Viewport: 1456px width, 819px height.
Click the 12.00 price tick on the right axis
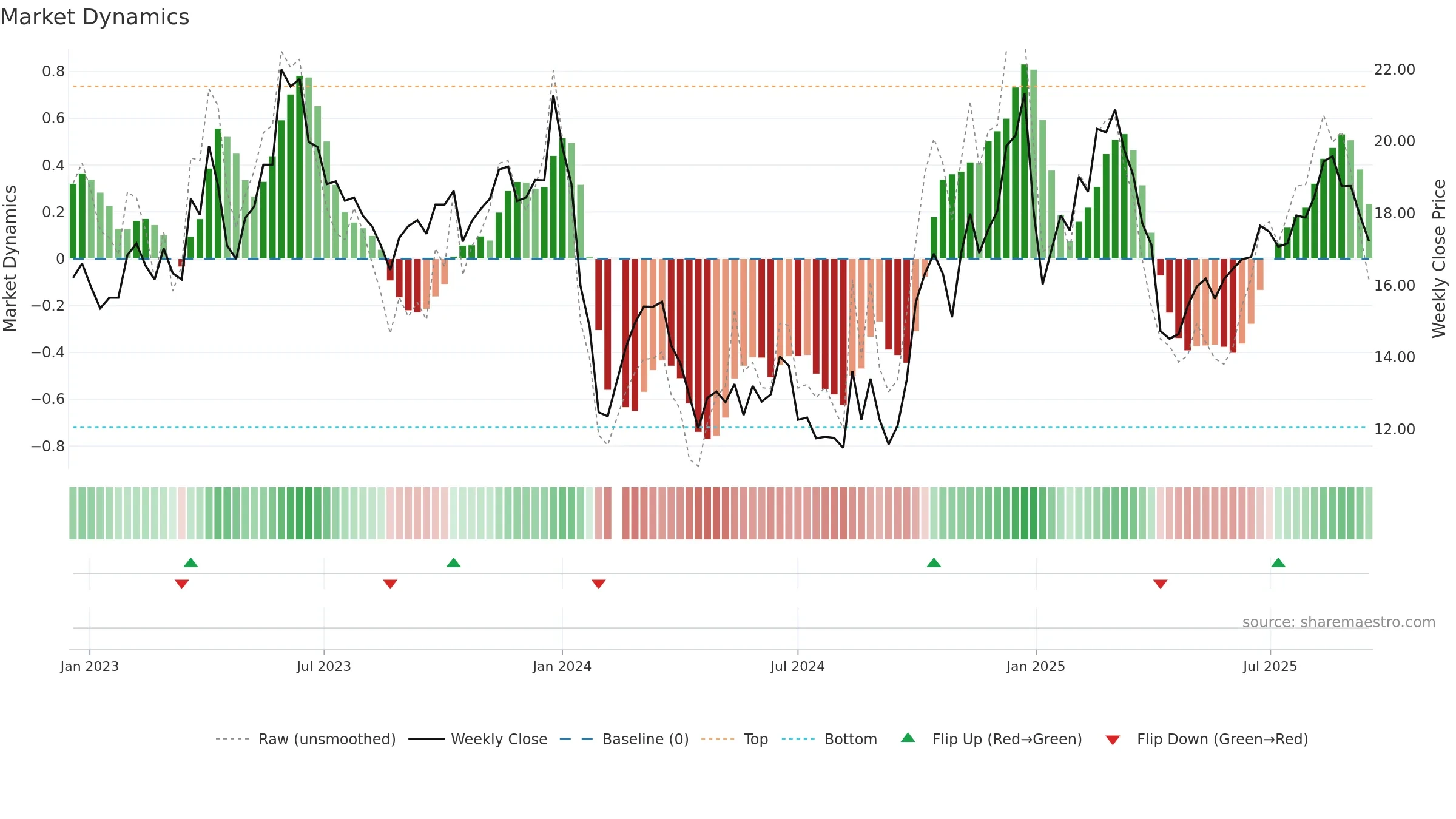tap(1395, 429)
